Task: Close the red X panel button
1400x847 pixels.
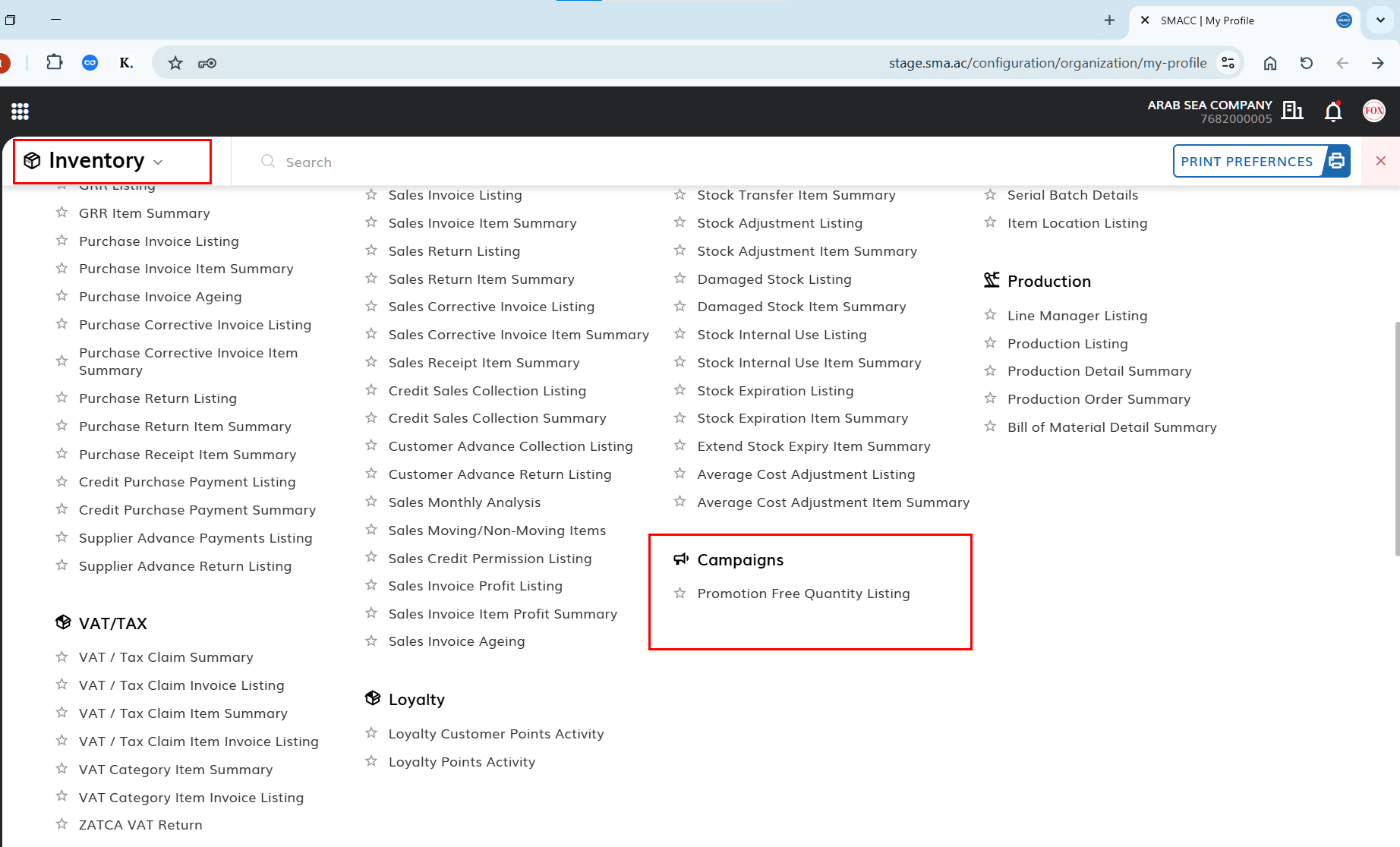Action: pyautogui.click(x=1380, y=161)
